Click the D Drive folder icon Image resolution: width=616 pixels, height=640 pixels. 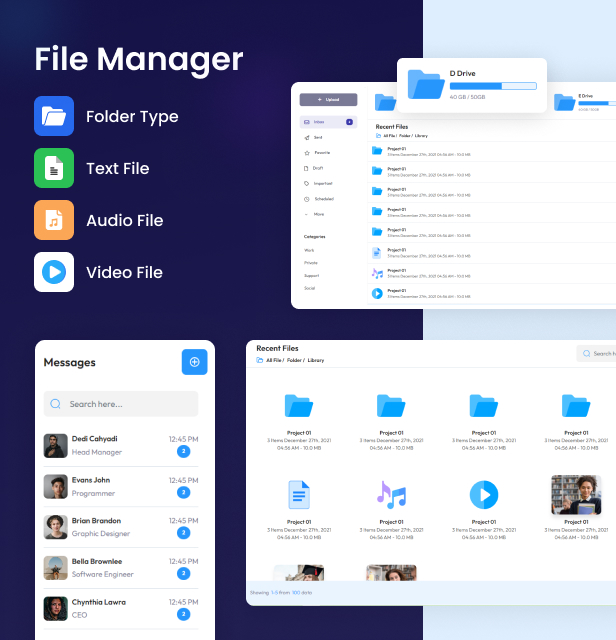coord(426,84)
